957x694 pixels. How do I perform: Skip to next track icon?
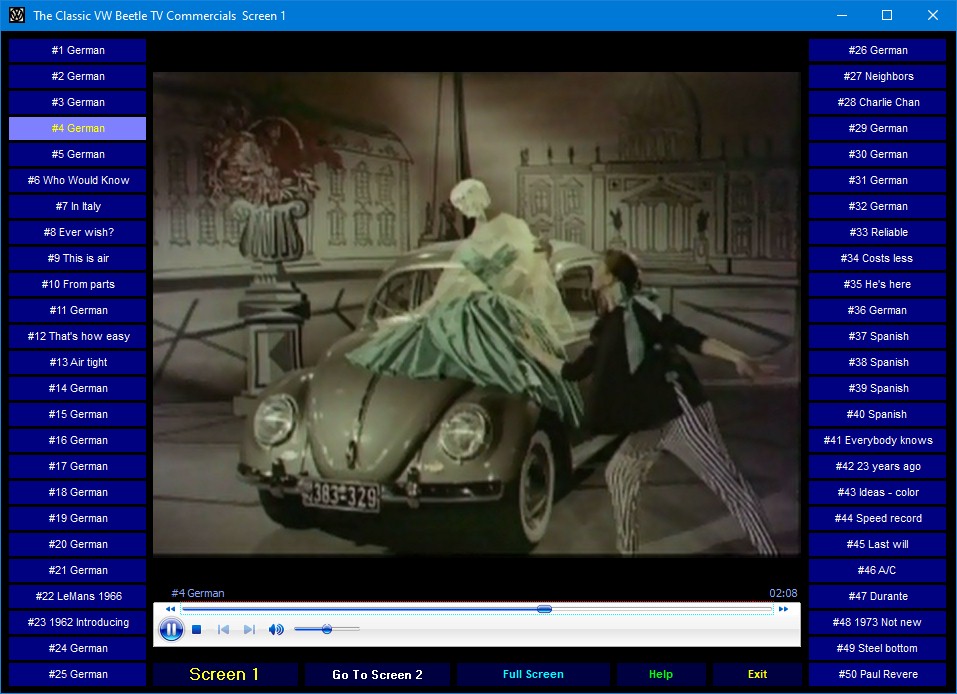(x=249, y=629)
